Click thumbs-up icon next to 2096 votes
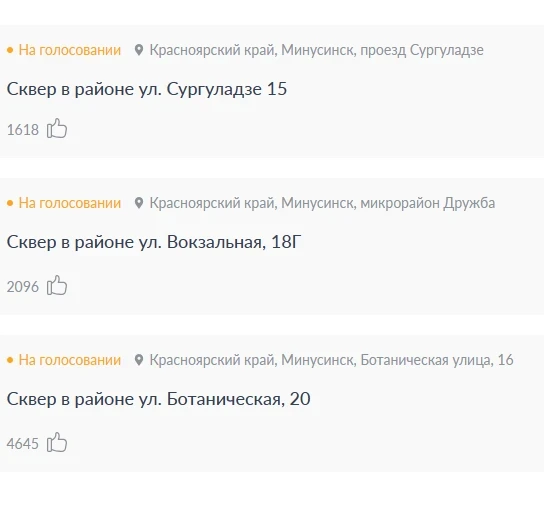Viewport: 544px width, 506px height. [57, 285]
